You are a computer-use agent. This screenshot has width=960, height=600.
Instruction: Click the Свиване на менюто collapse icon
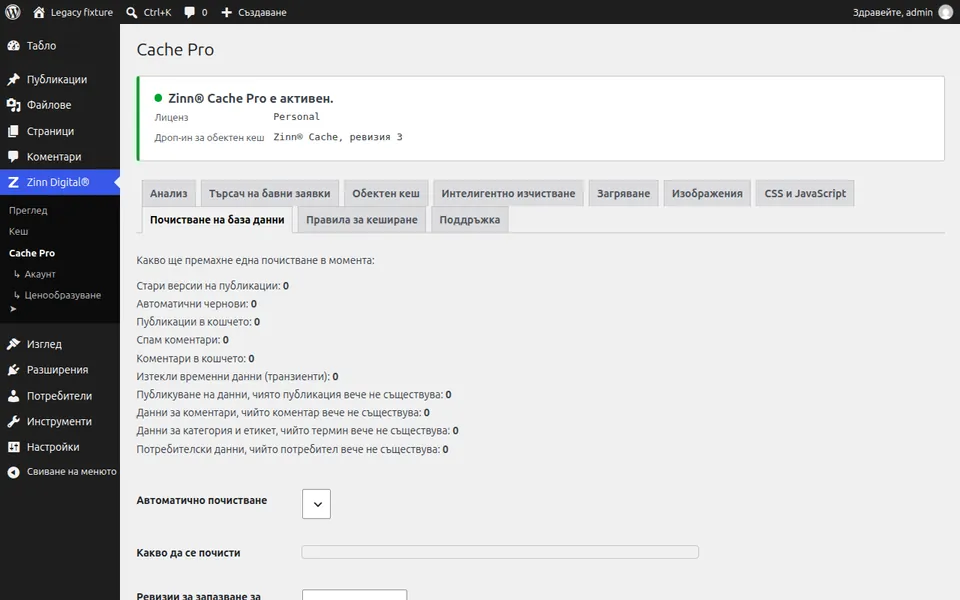pyautogui.click(x=13, y=472)
